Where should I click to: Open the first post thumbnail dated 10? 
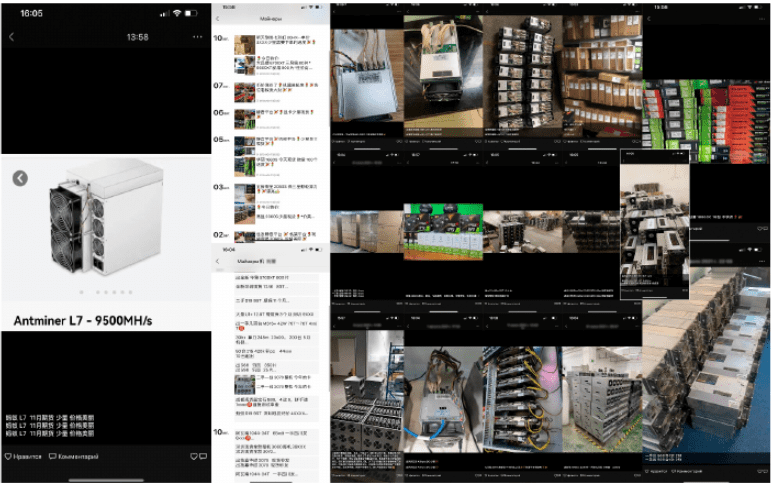coord(244,45)
